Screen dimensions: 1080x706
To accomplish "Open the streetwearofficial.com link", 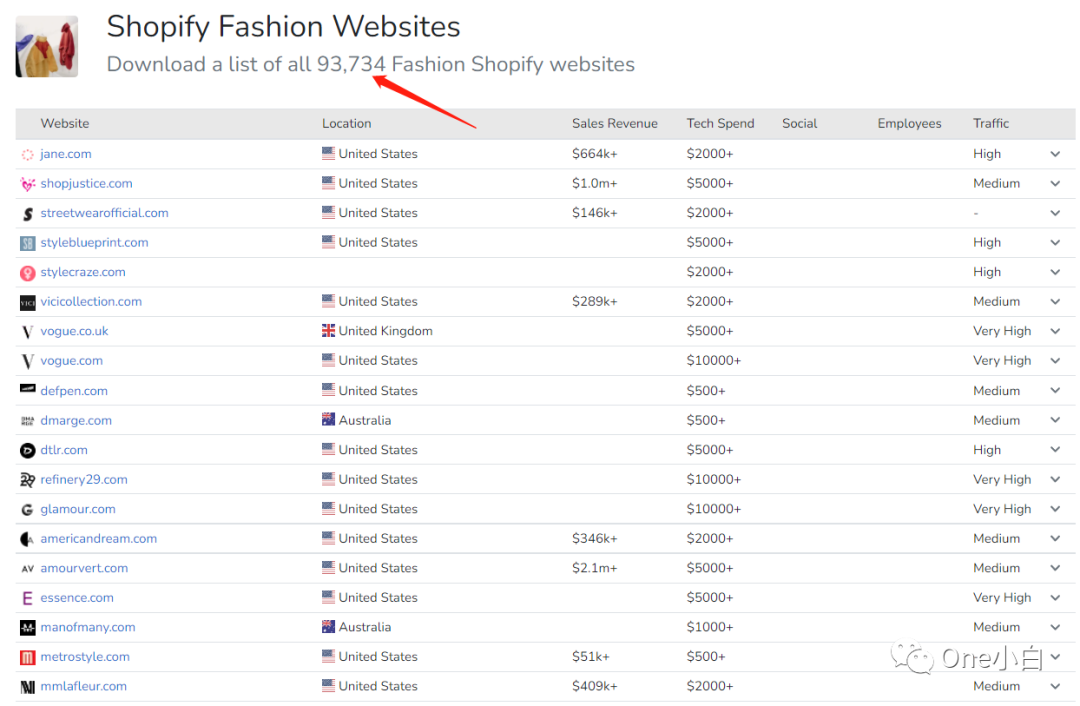I will click(x=104, y=213).
